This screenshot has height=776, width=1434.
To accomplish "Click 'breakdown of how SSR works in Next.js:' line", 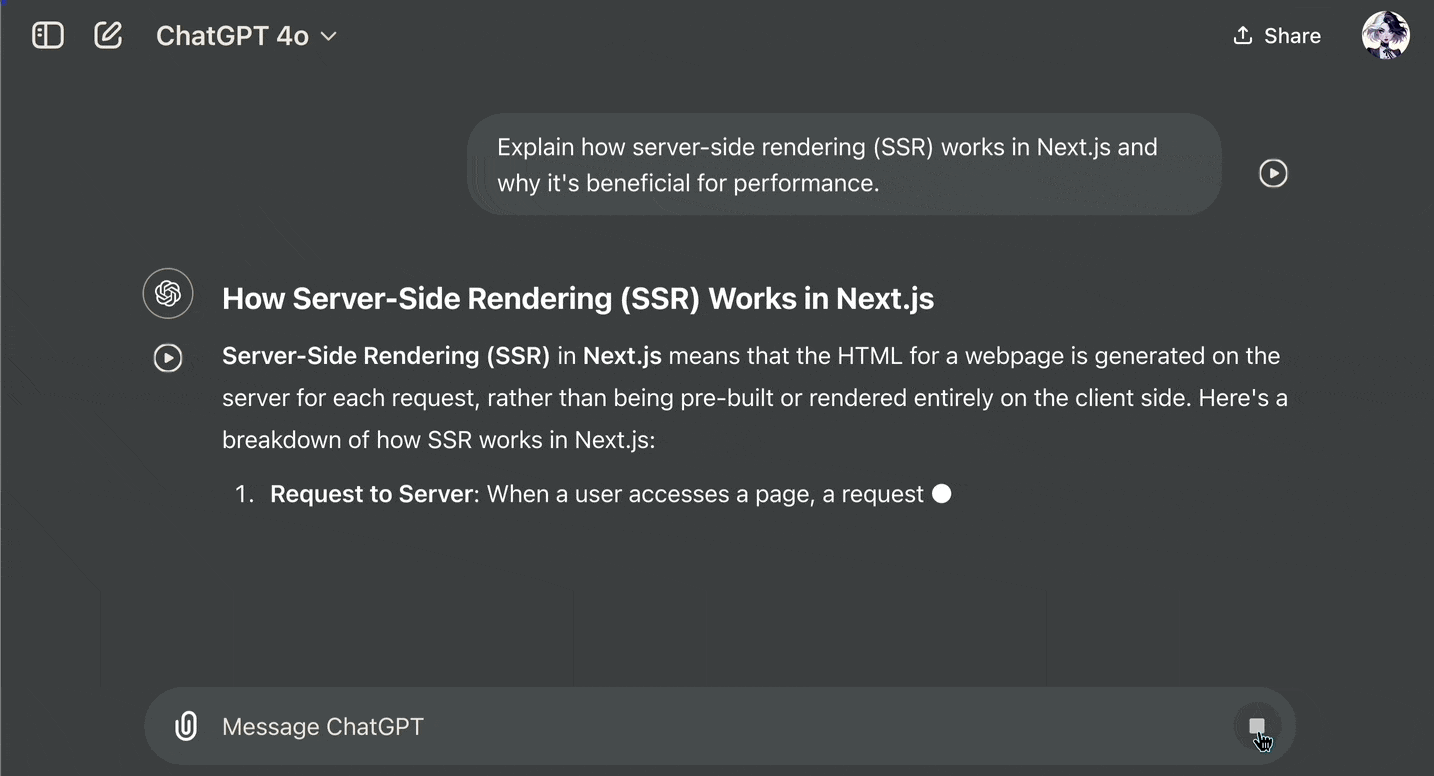I will (439, 440).
